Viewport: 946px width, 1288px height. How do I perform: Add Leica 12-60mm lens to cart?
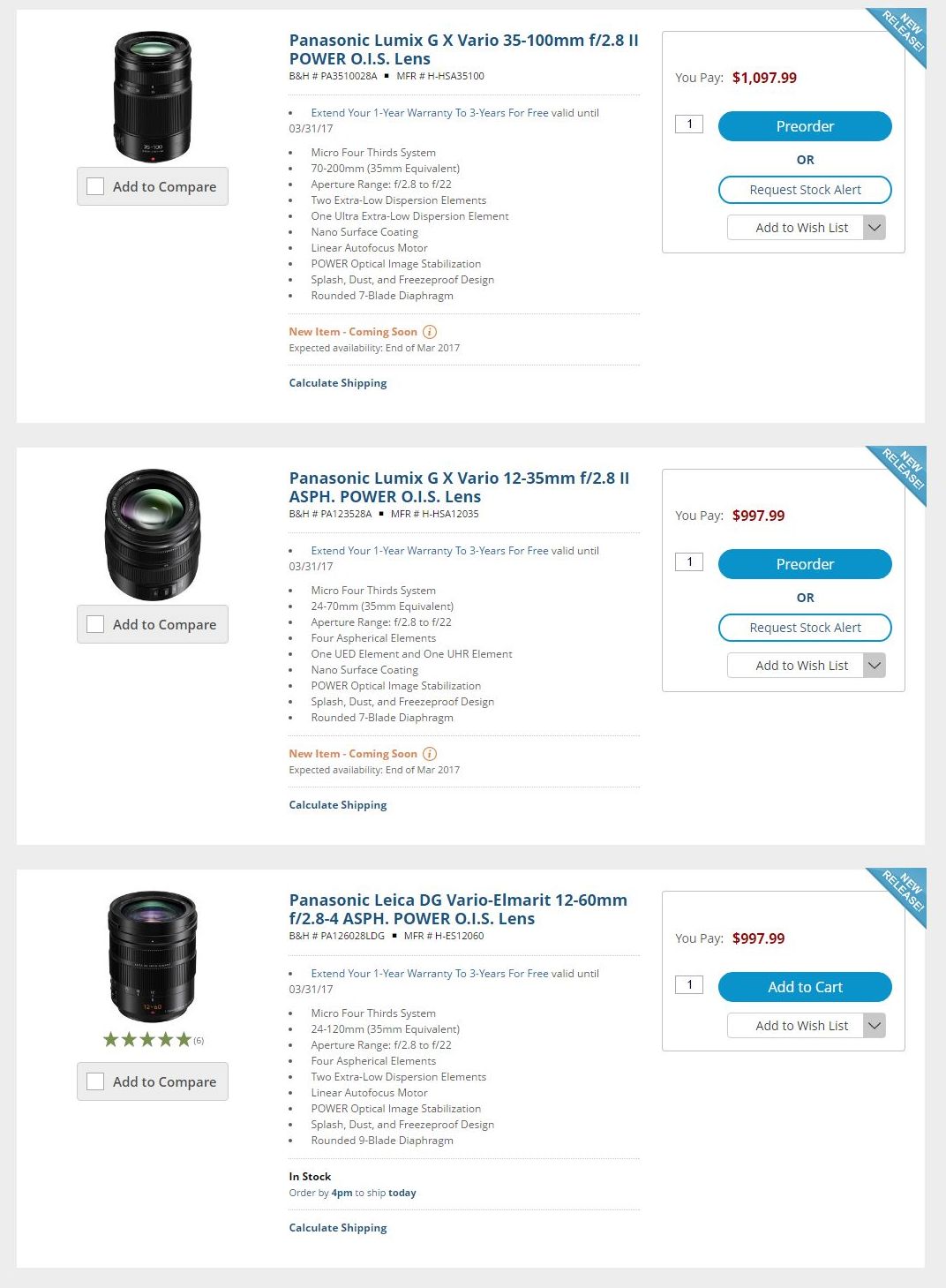(805, 987)
